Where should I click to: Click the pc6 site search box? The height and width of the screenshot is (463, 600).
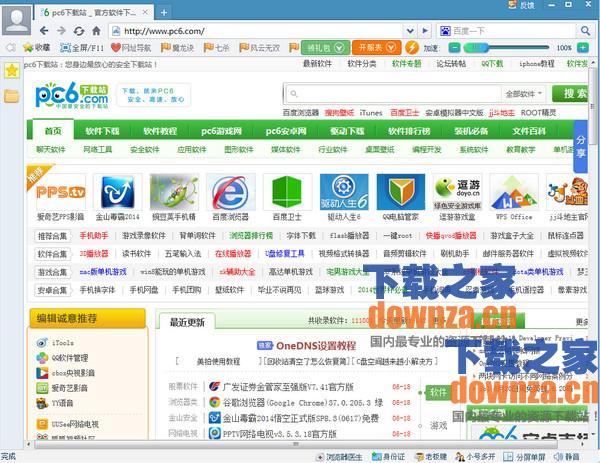pos(393,93)
